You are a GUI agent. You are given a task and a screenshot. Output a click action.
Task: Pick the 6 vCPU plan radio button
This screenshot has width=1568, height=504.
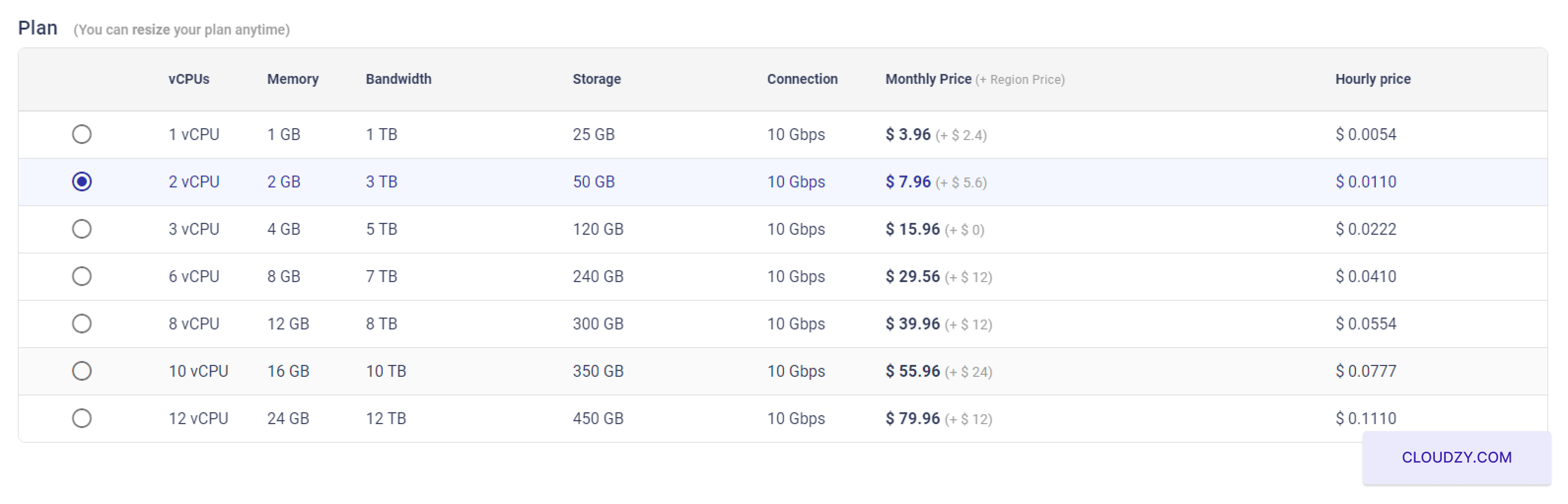click(81, 276)
